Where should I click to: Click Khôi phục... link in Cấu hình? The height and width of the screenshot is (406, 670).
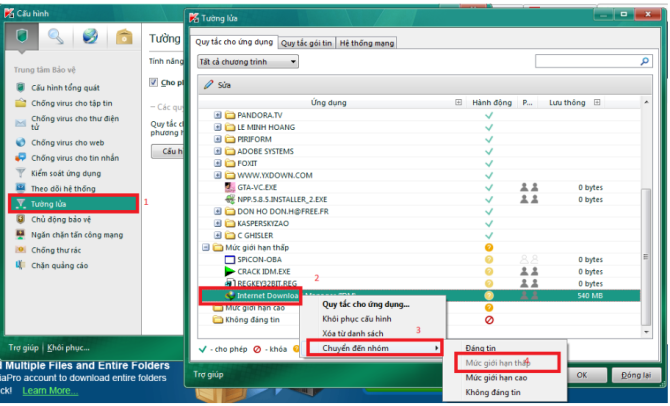68,347
